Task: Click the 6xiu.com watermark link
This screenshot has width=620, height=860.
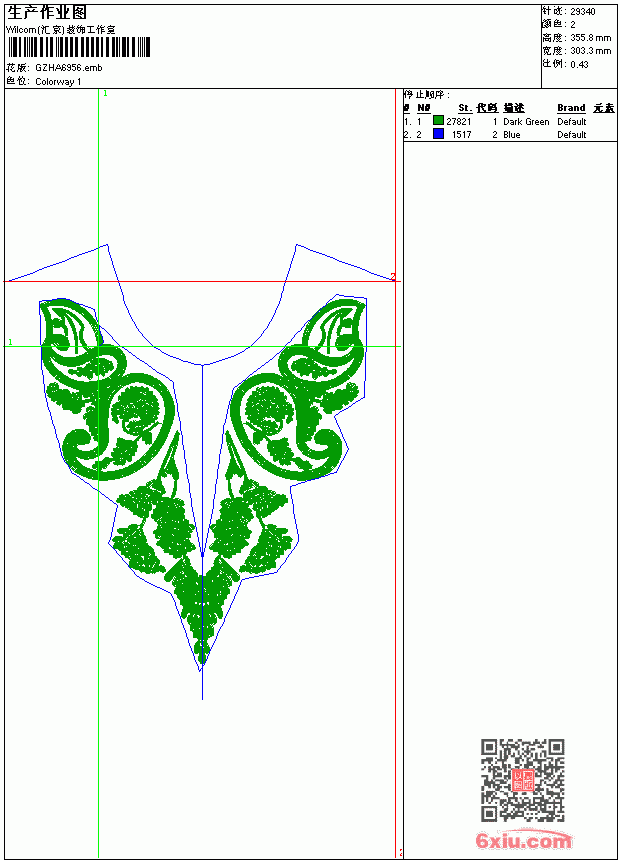Action: click(x=523, y=840)
